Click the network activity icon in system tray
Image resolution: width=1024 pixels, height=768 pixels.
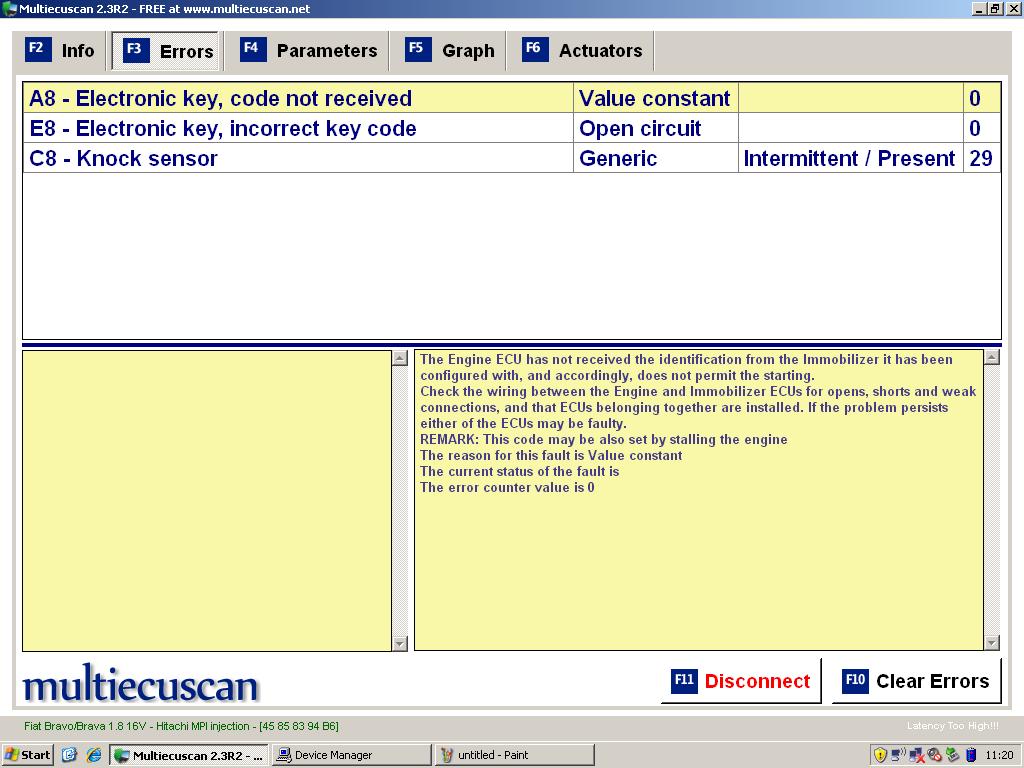point(897,755)
